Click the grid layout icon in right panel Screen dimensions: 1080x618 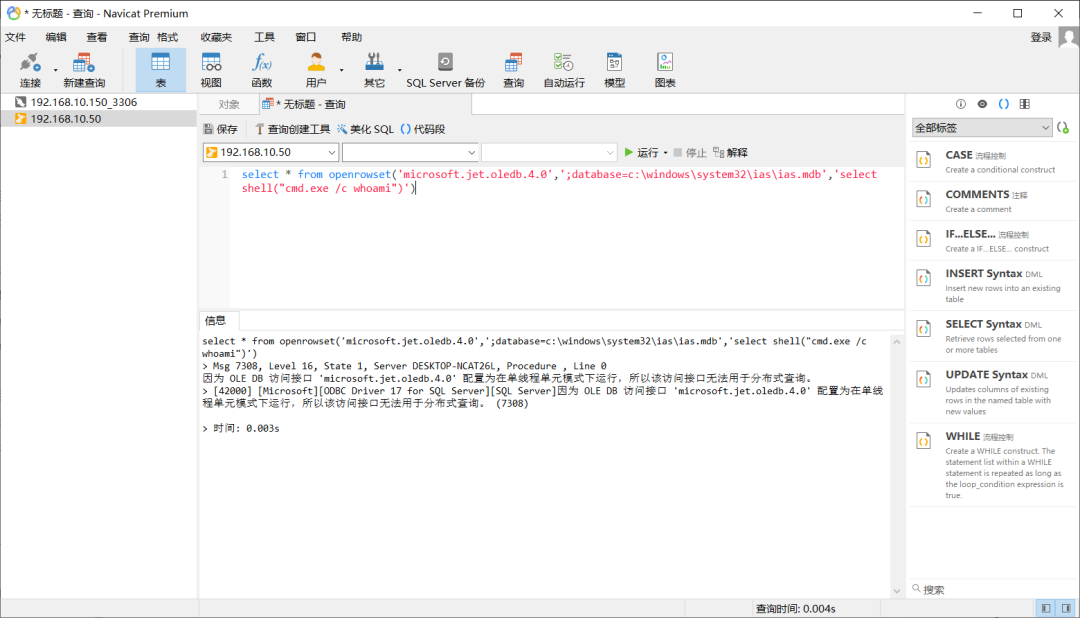click(1025, 104)
